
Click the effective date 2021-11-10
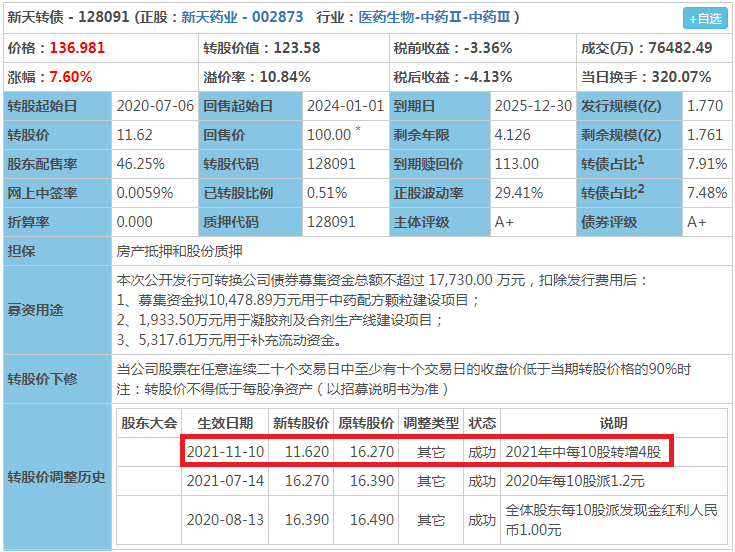click(225, 452)
